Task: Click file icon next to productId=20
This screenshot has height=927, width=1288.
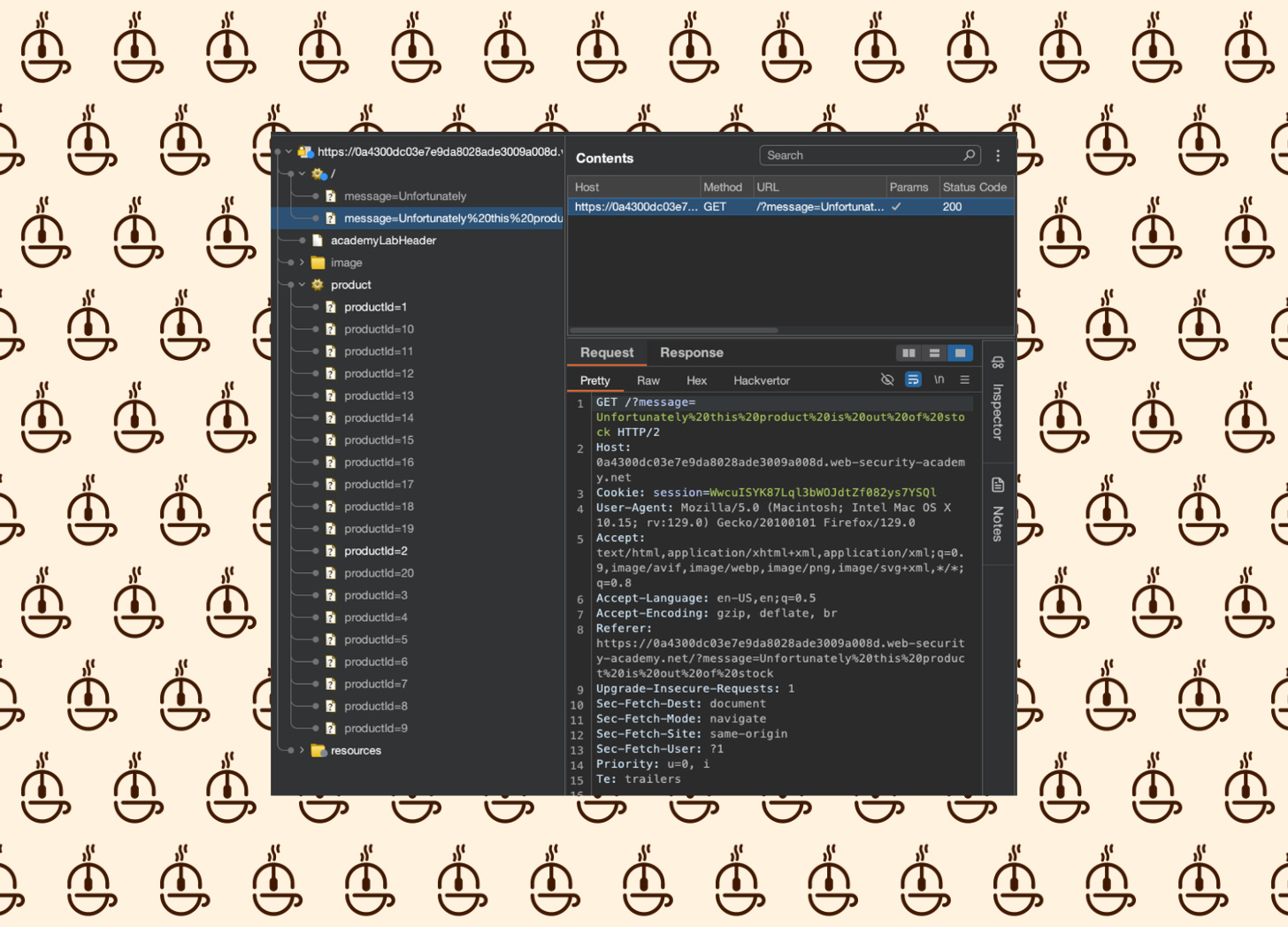Action: [331, 573]
